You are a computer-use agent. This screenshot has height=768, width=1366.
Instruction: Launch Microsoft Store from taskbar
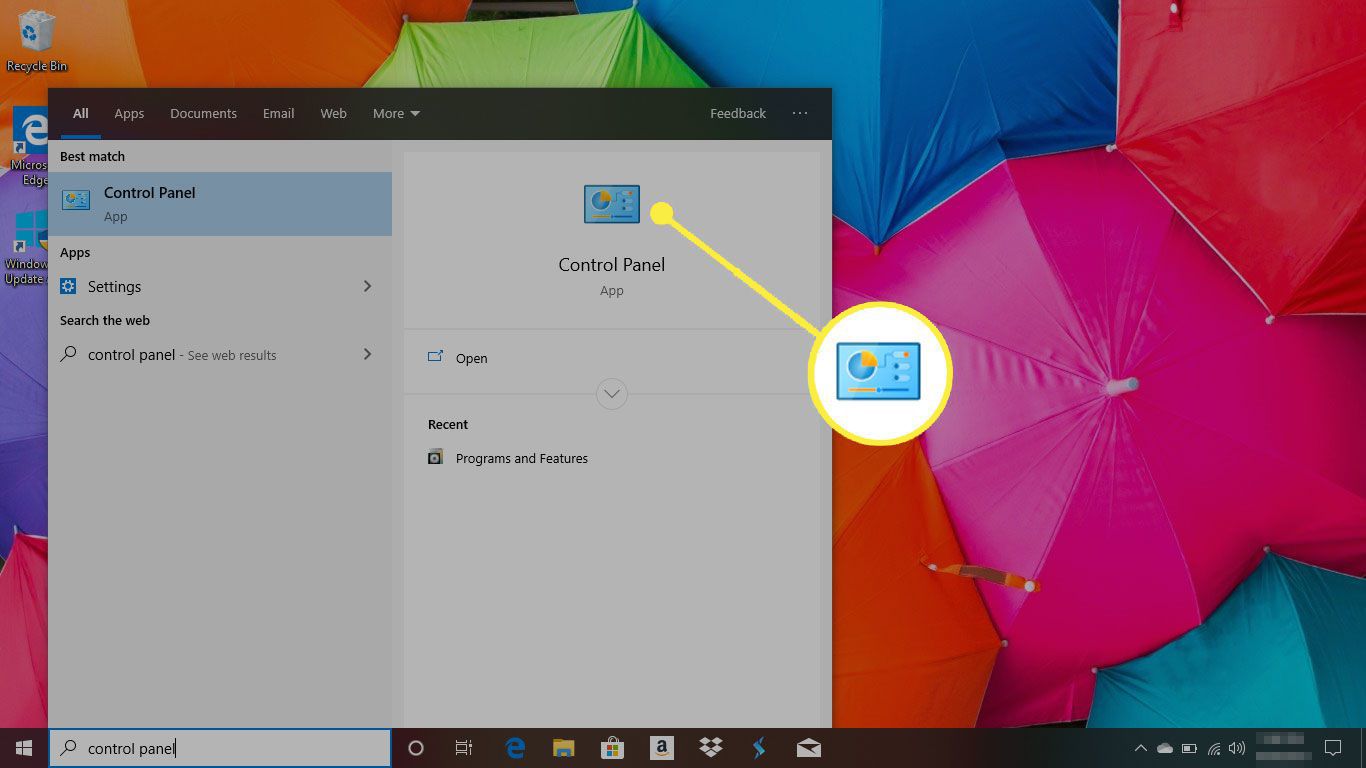pos(612,748)
